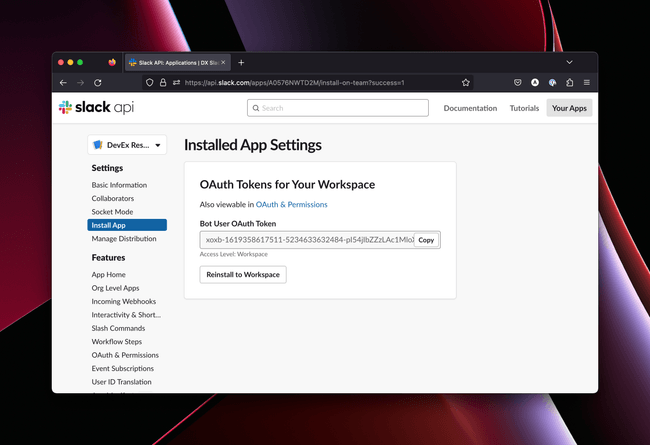650x445 pixels.
Task: Open the shield tracking protection icon
Action: pos(150,83)
